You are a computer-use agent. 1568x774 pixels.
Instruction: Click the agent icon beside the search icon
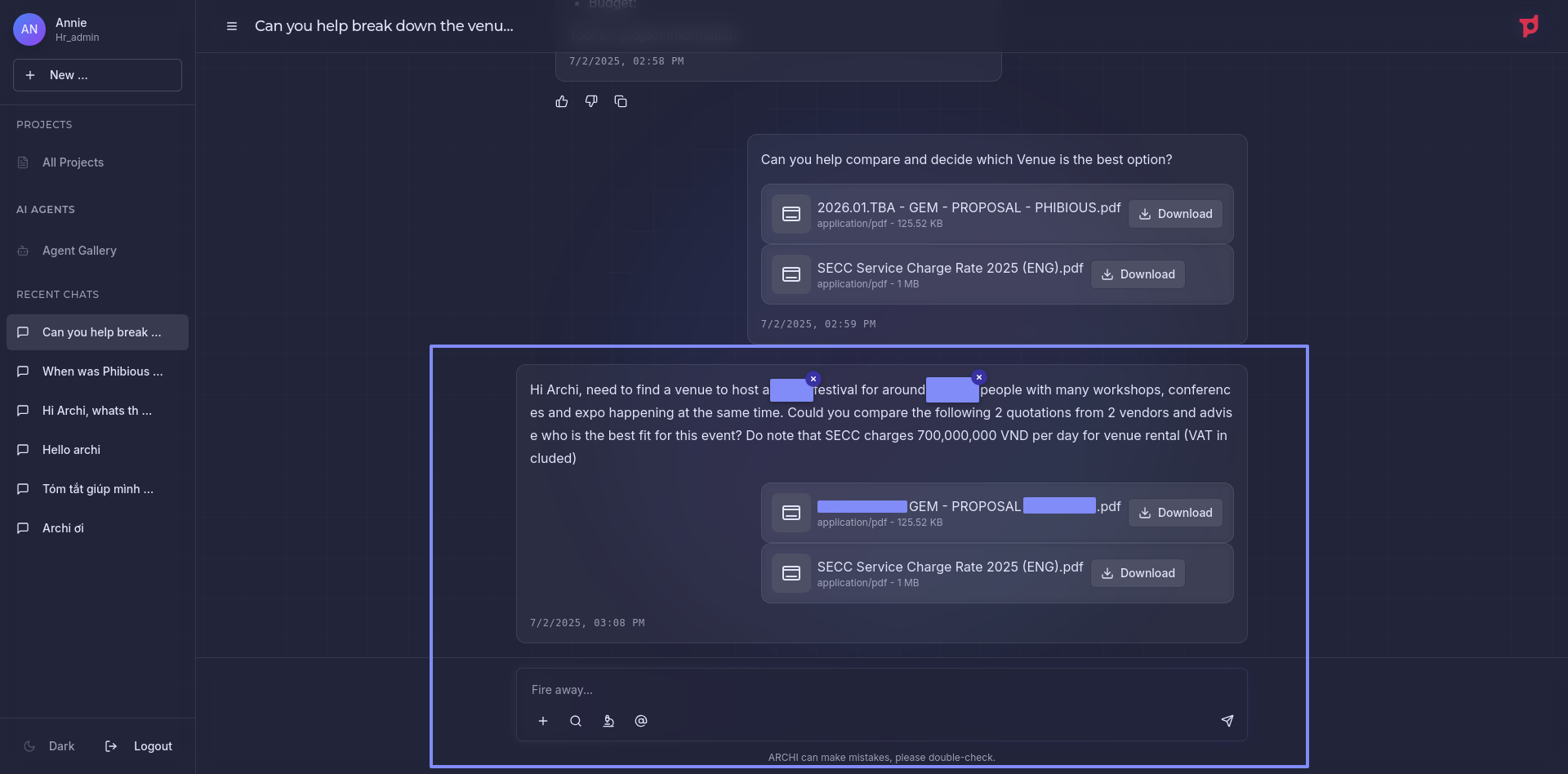click(x=608, y=721)
